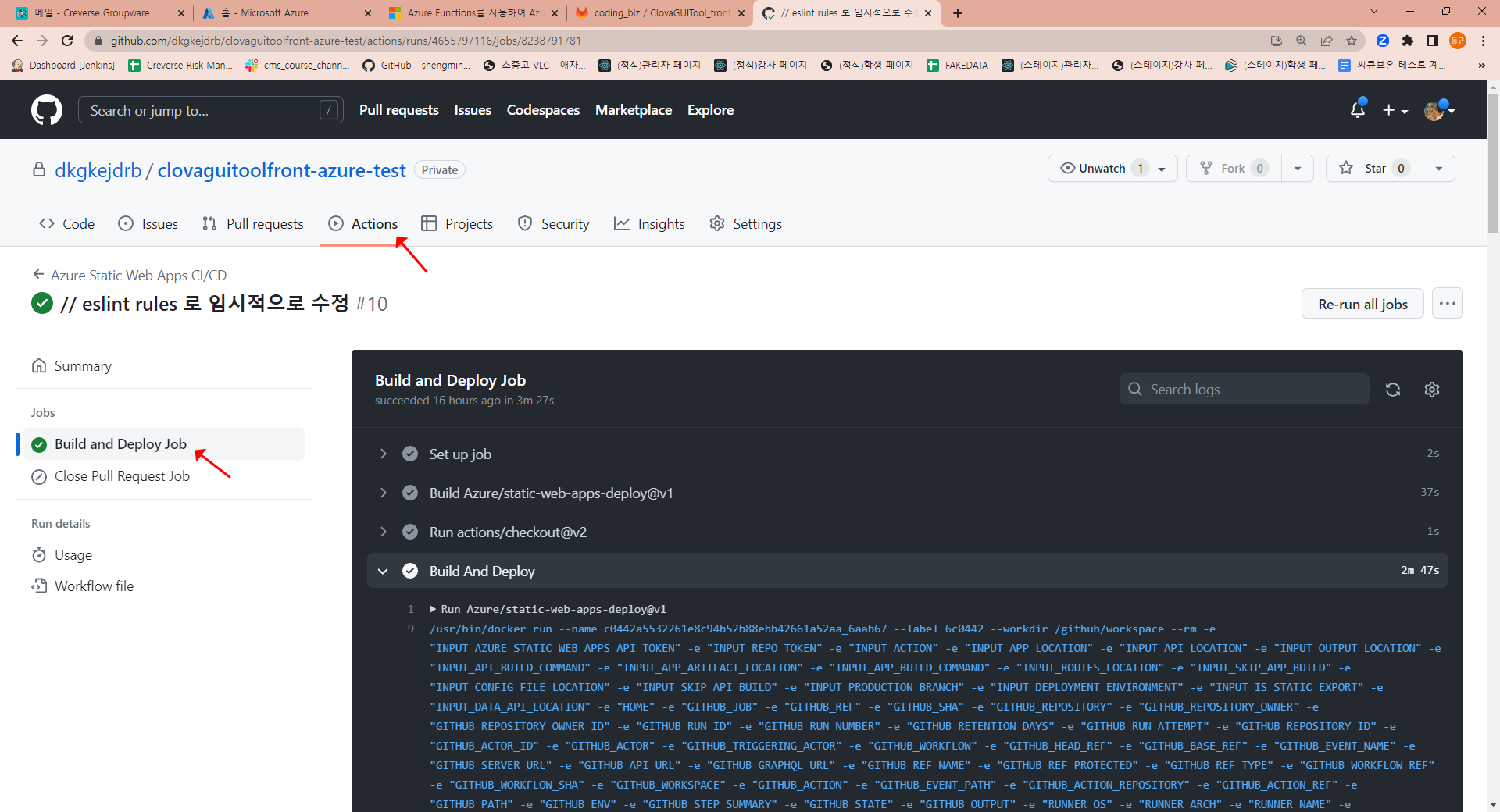Click the GitHub Octocat logo

coord(47,110)
